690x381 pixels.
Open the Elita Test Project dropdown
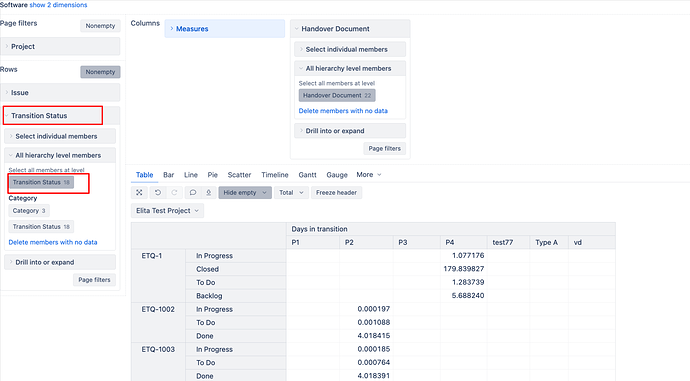167,211
